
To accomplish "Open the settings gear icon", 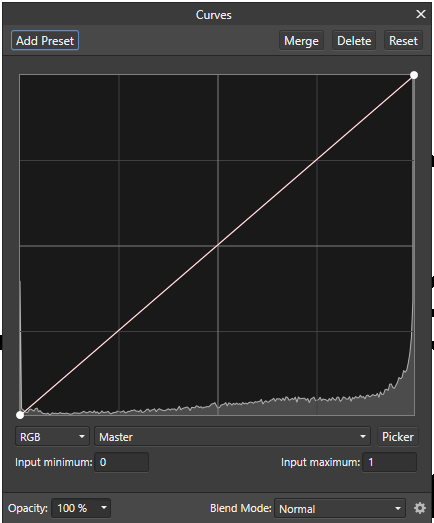I will click(420, 508).
